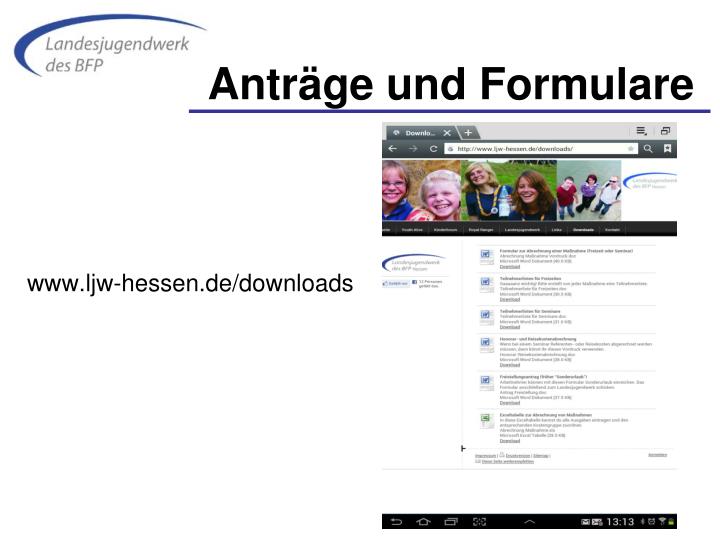
Task: Click the header banner Landesjugendwerk logo
Action: (x=650, y=182)
